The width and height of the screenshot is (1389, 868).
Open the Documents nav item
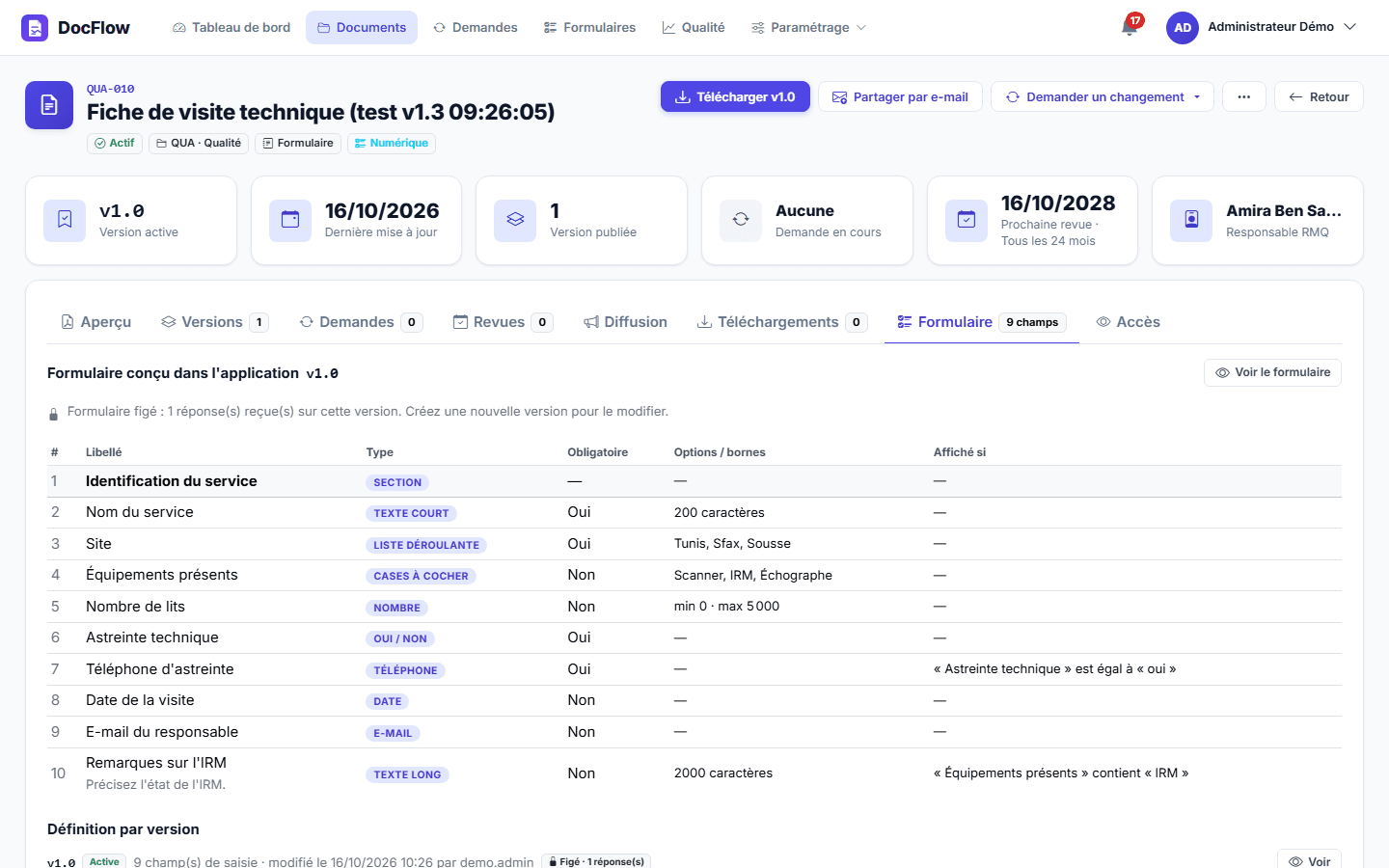pyautogui.click(x=362, y=28)
